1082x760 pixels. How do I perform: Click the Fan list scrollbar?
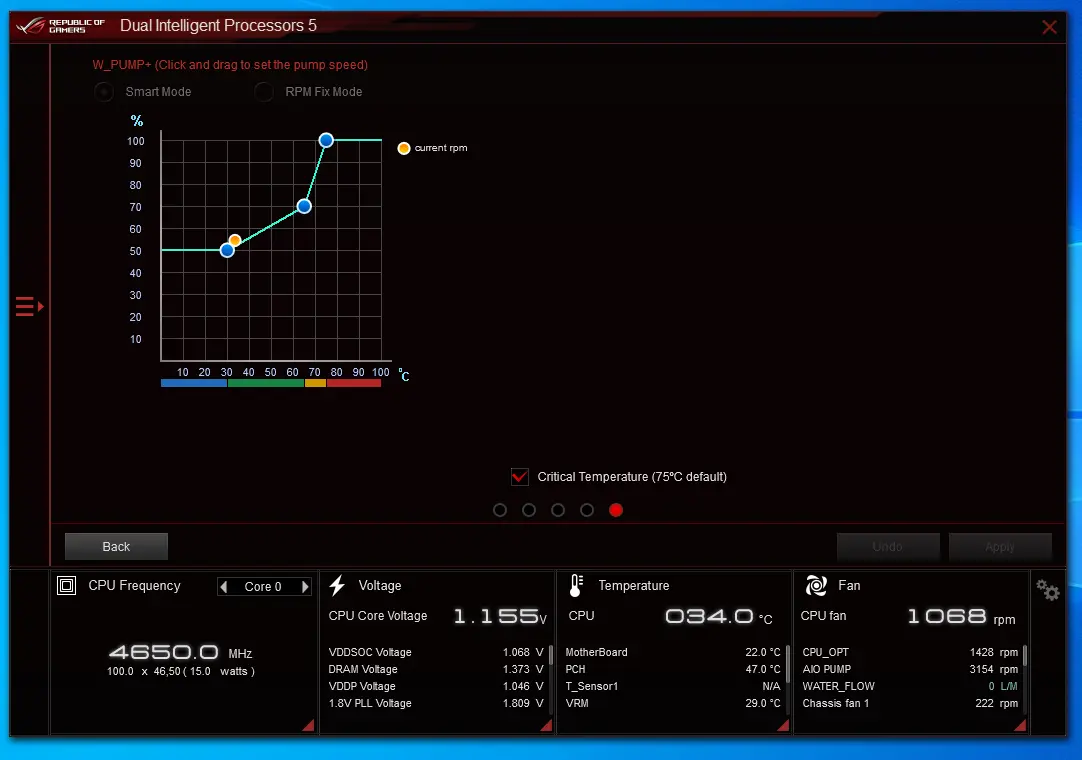[x=1025, y=656]
